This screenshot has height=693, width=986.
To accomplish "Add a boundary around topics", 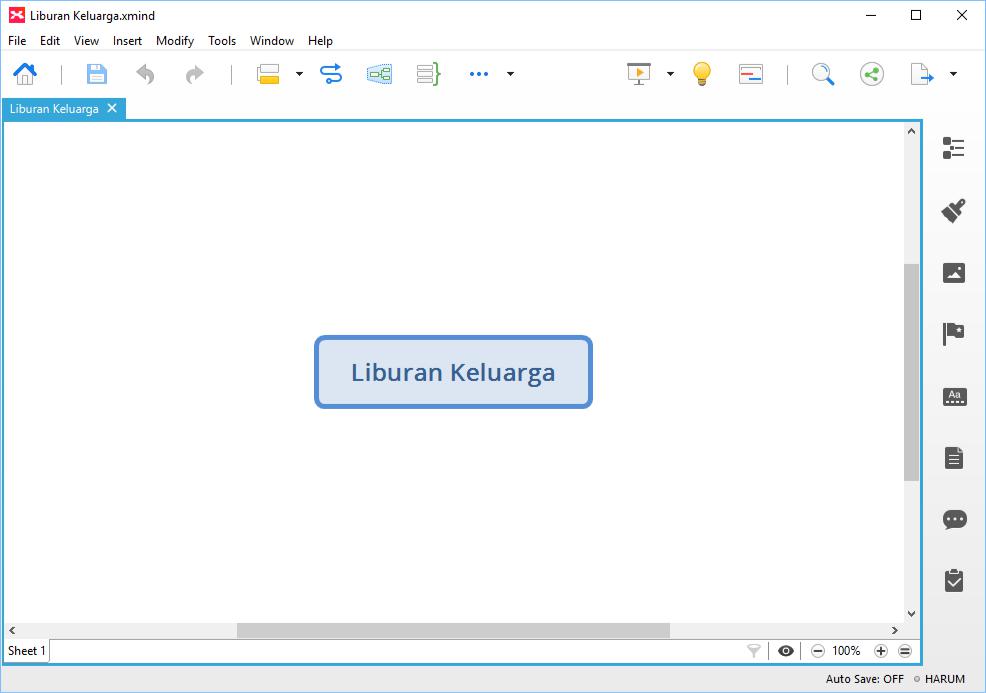I will pyautogui.click(x=379, y=74).
